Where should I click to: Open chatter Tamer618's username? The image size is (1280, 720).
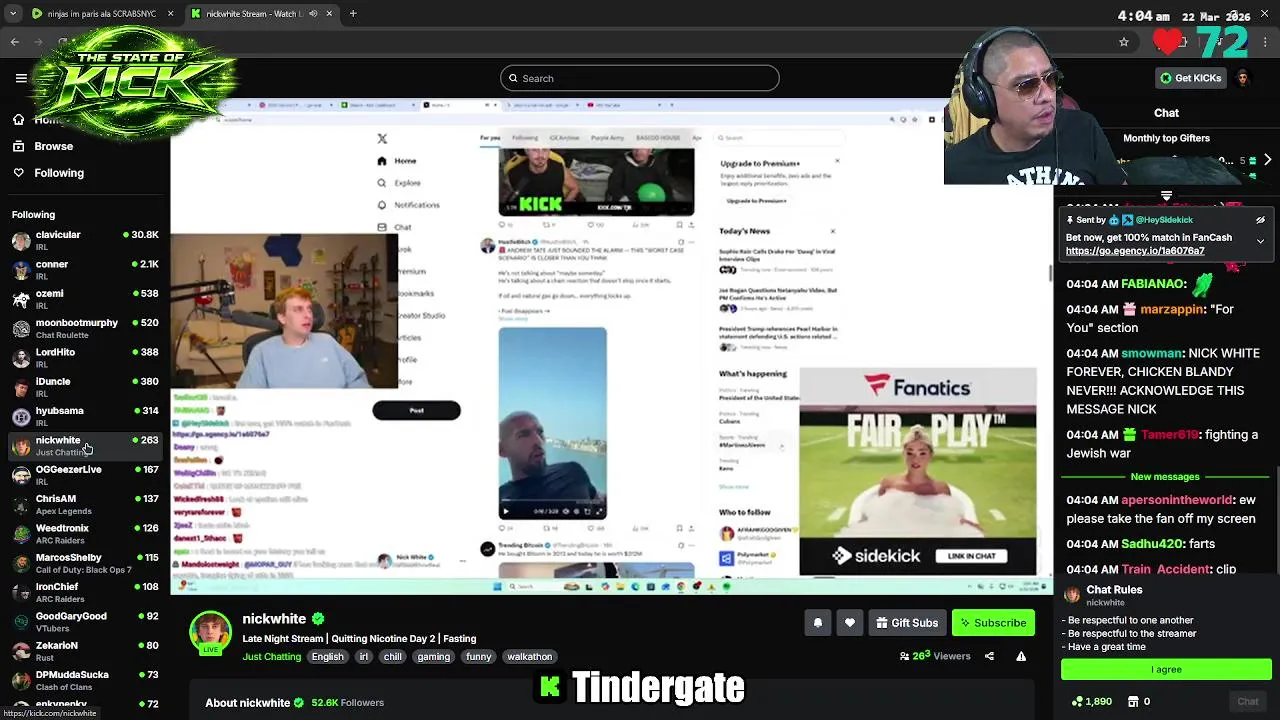pos(1170,435)
